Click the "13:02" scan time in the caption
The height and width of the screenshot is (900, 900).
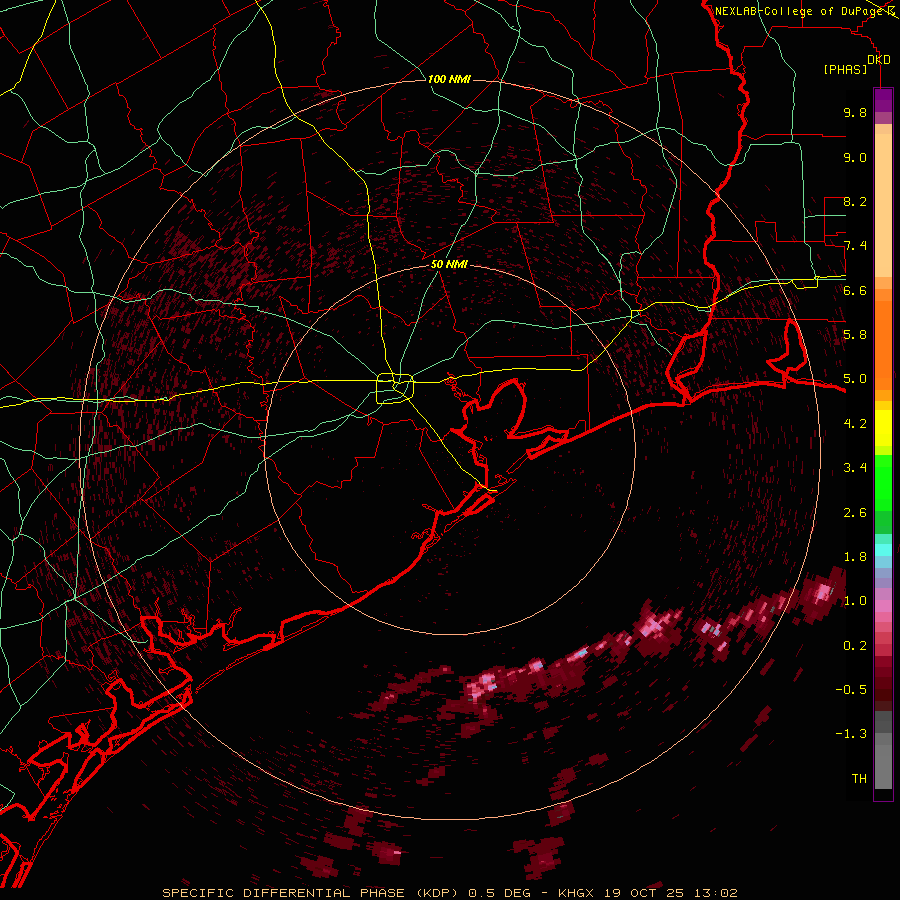(714, 893)
